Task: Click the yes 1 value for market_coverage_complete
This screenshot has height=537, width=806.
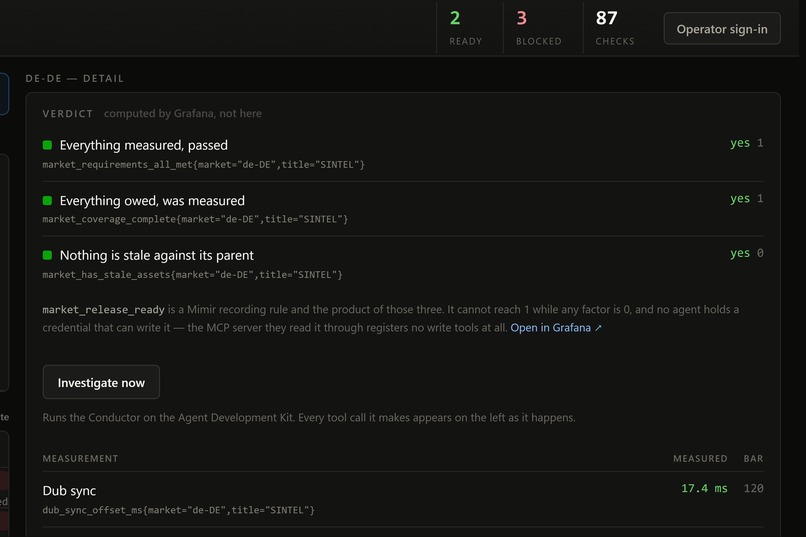Action: (x=746, y=198)
